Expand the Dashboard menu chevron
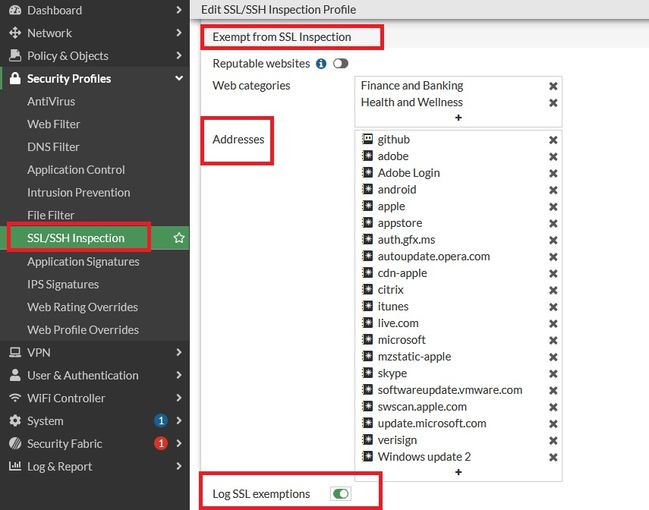Viewport: 649px width, 510px height. (x=178, y=10)
